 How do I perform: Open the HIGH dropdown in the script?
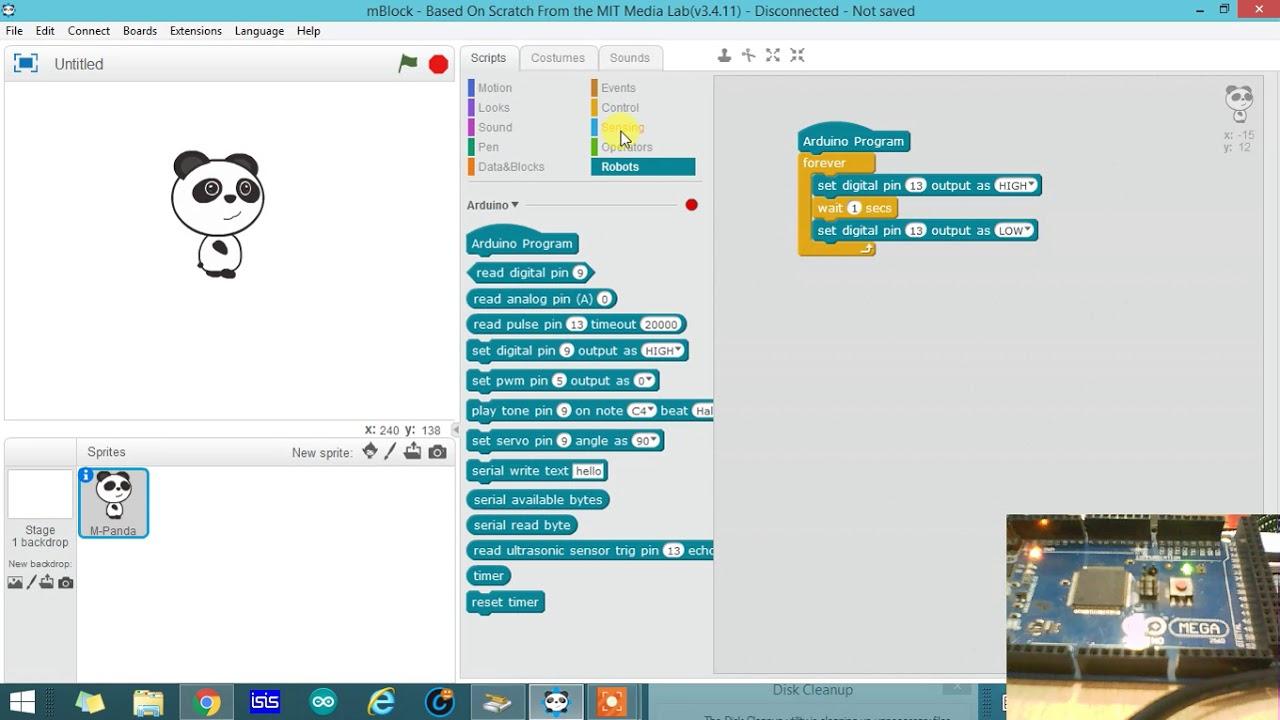click(x=1017, y=186)
